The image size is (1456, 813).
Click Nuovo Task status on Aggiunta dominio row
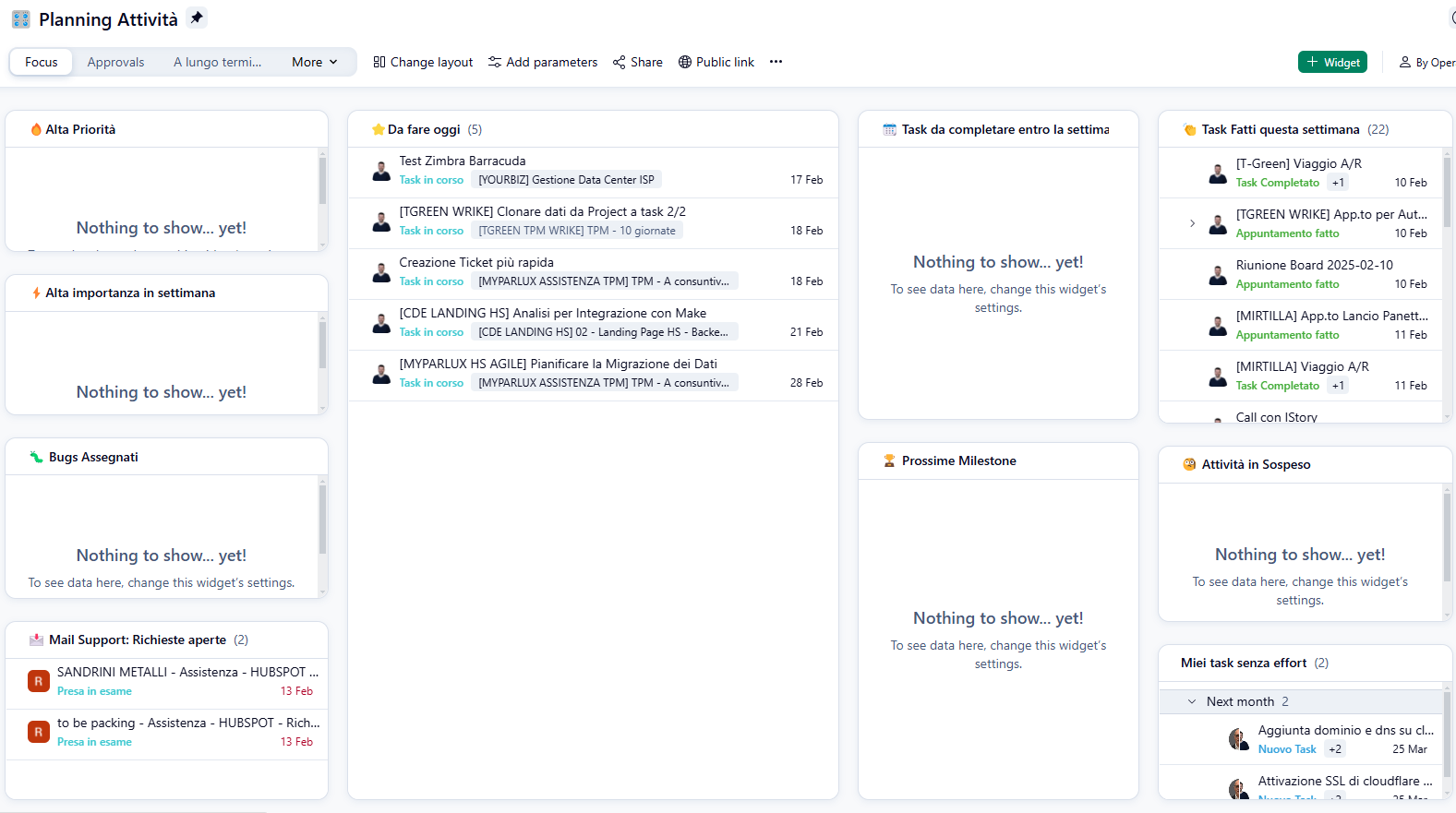click(1287, 749)
